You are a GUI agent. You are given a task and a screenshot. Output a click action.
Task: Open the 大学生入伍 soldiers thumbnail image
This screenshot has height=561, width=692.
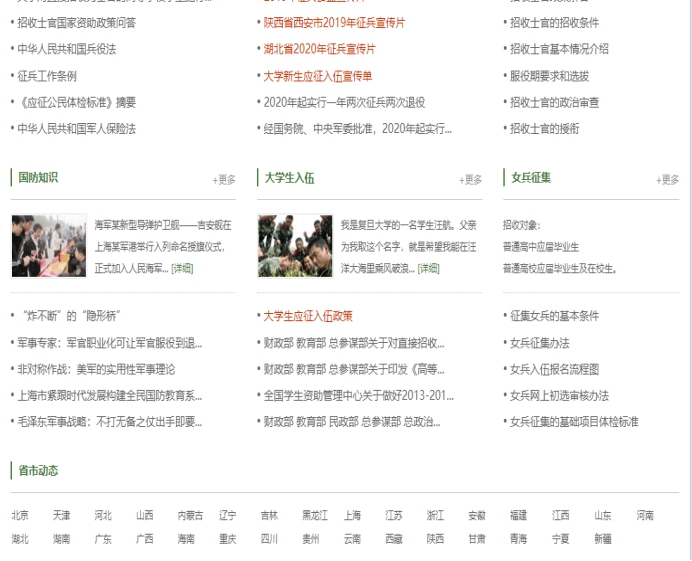[x=294, y=246]
